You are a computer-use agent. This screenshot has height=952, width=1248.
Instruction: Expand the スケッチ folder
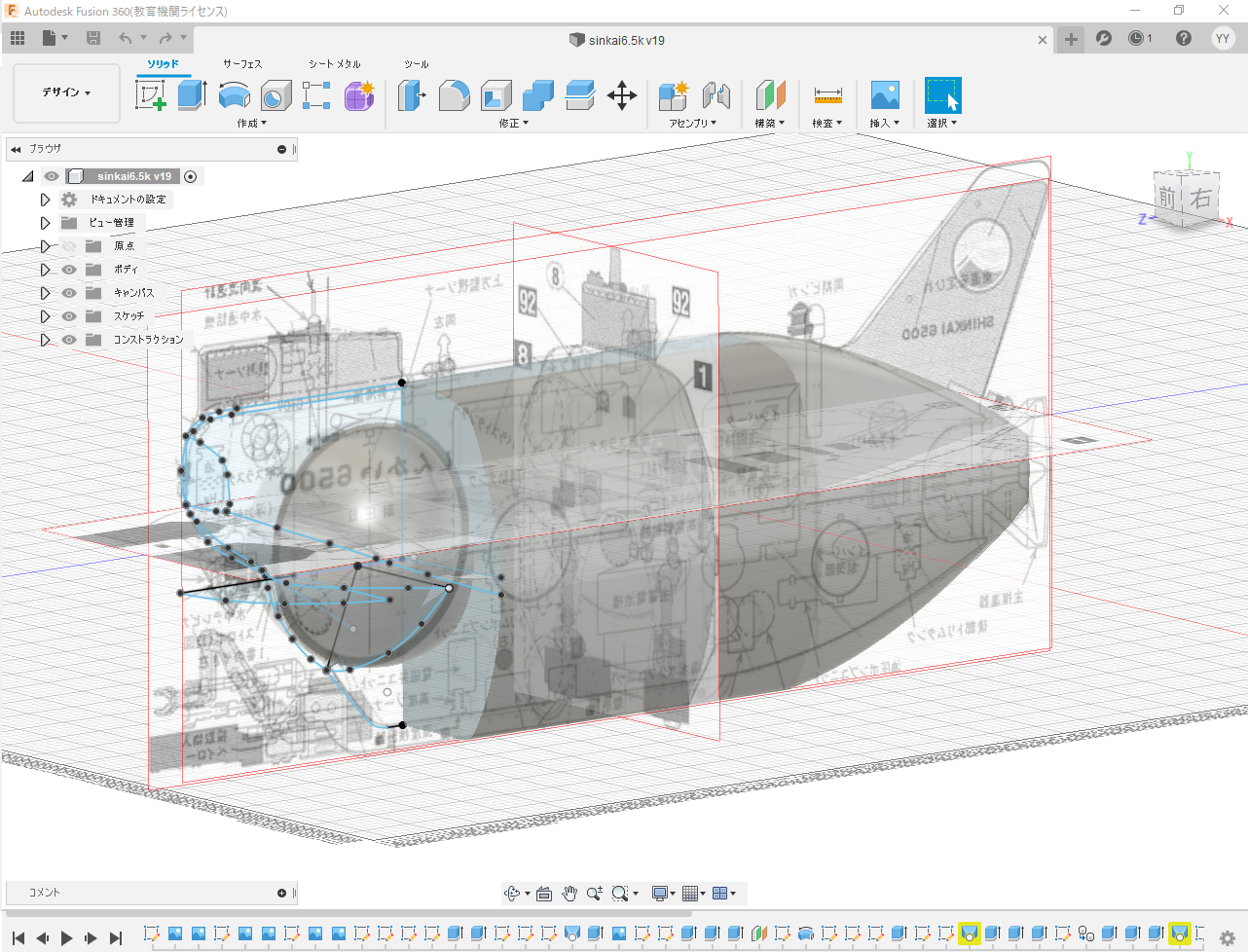click(45, 316)
